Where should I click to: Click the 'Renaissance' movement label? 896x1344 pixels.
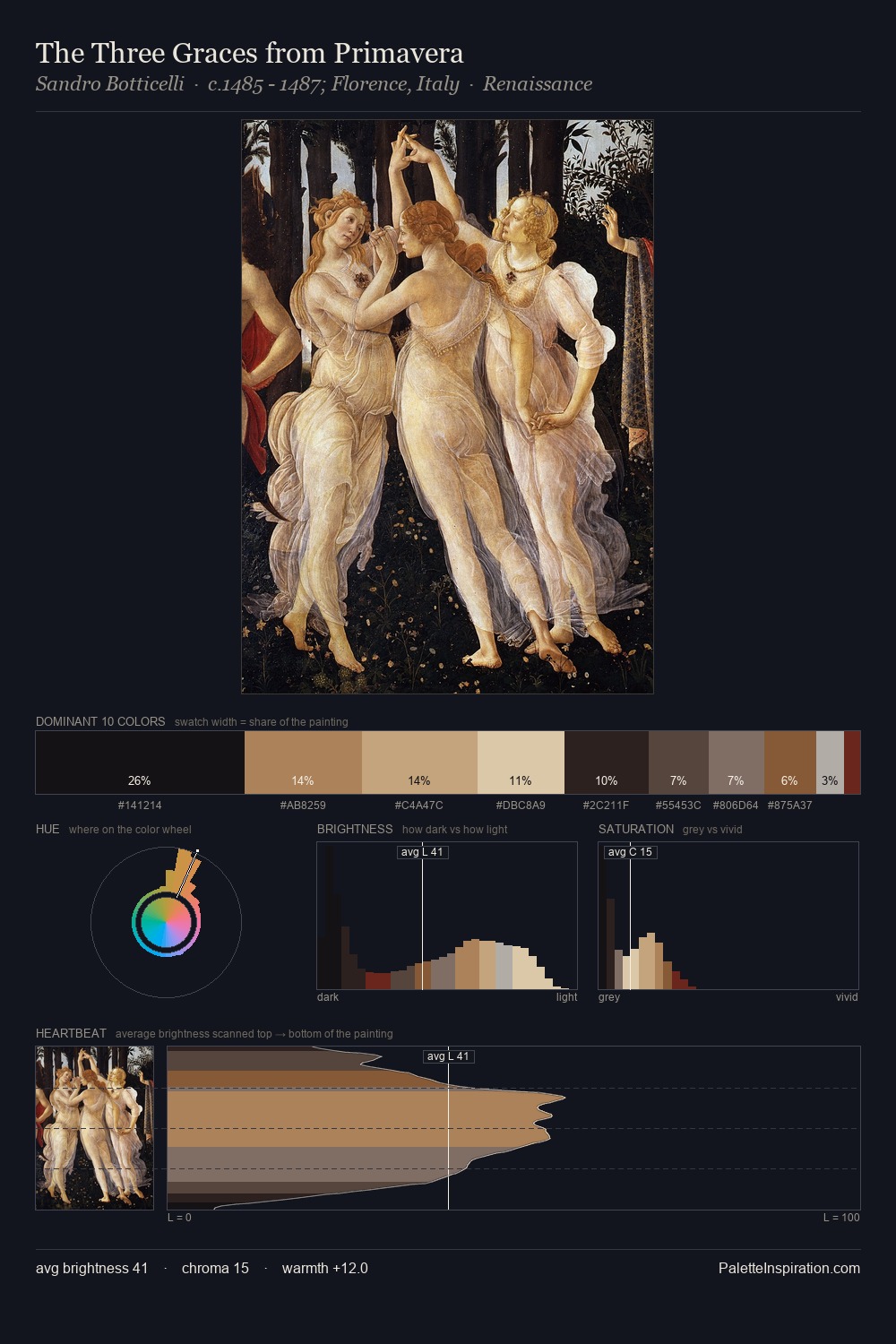538,84
